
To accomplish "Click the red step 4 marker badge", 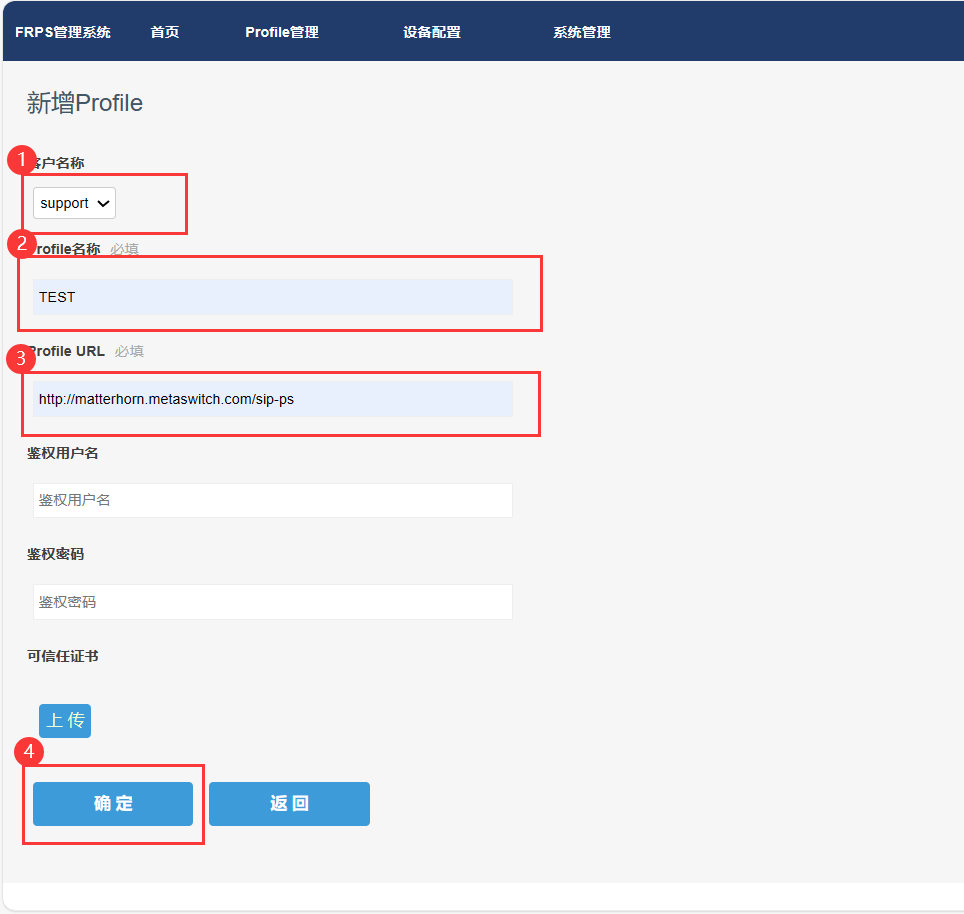I will [x=30, y=751].
